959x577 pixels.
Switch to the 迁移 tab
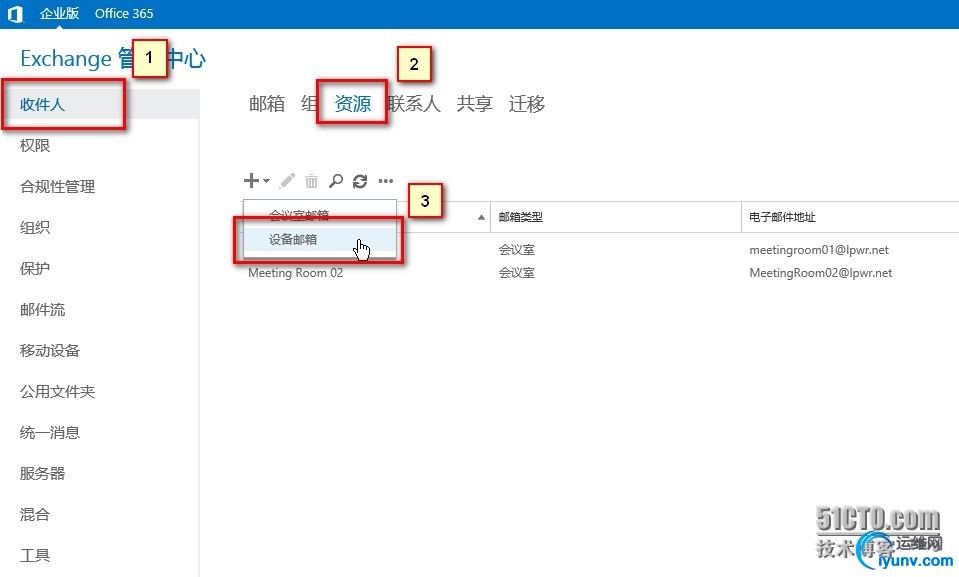(x=527, y=103)
